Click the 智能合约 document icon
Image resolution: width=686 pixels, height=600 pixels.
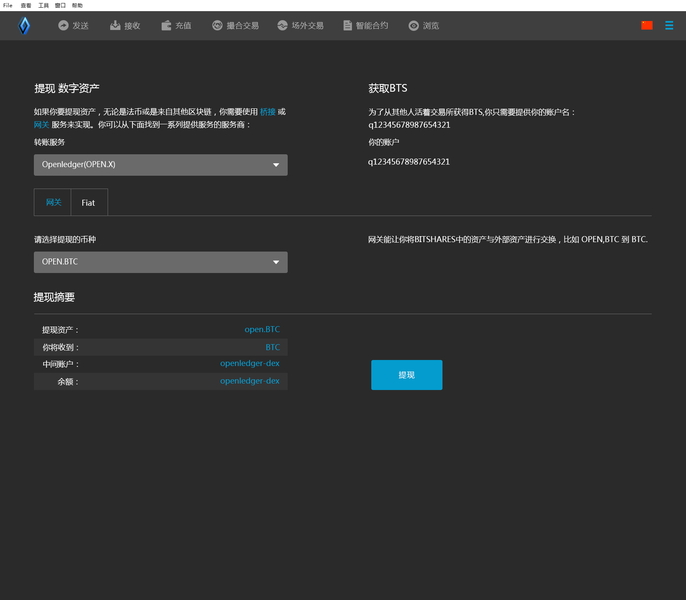pos(347,25)
